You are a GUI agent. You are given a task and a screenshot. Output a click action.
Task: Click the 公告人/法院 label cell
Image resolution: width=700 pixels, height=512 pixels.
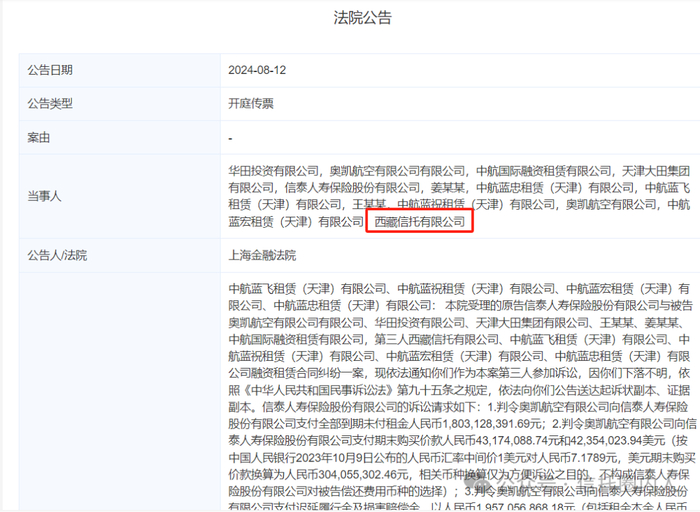coord(120,255)
